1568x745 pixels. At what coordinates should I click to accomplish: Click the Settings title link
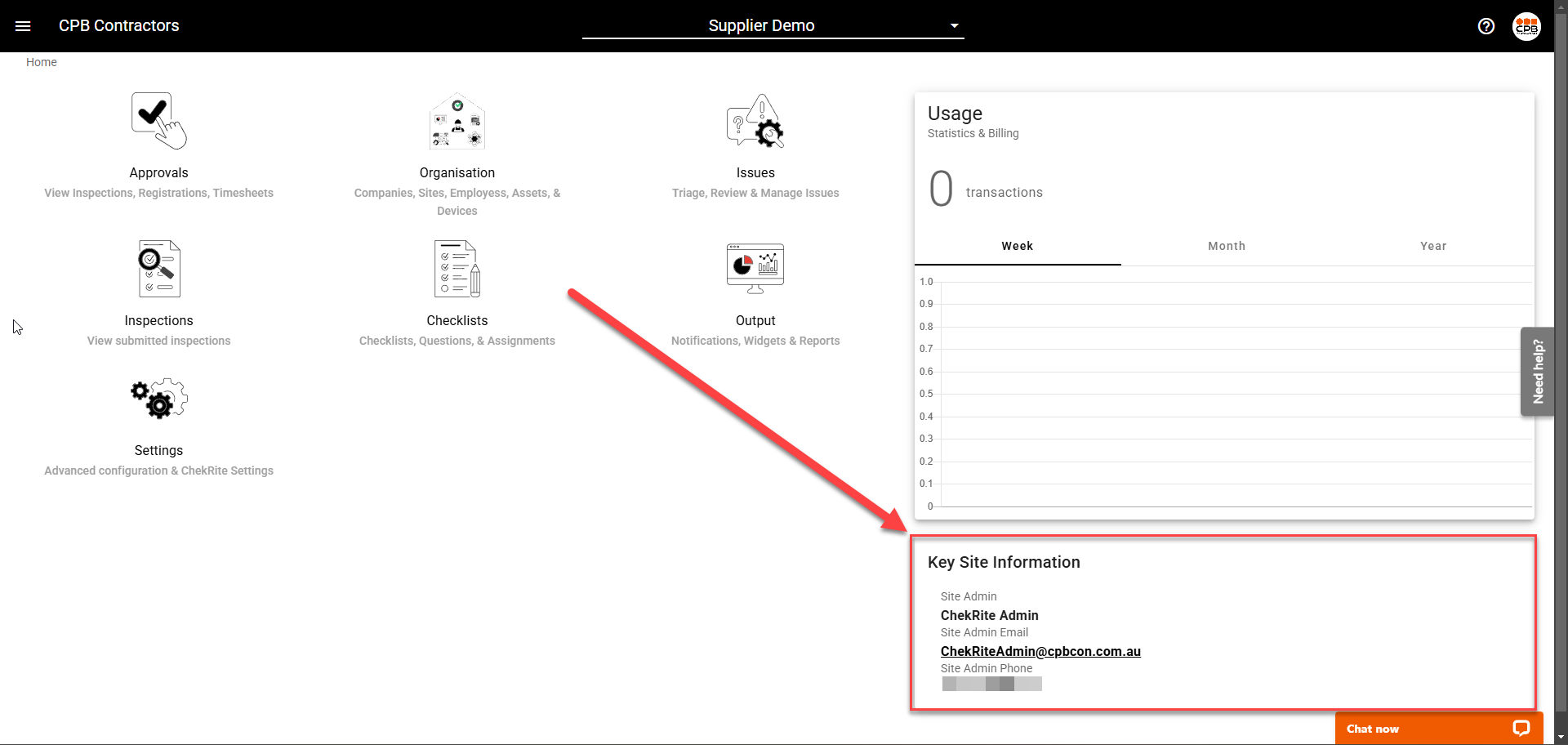159,450
